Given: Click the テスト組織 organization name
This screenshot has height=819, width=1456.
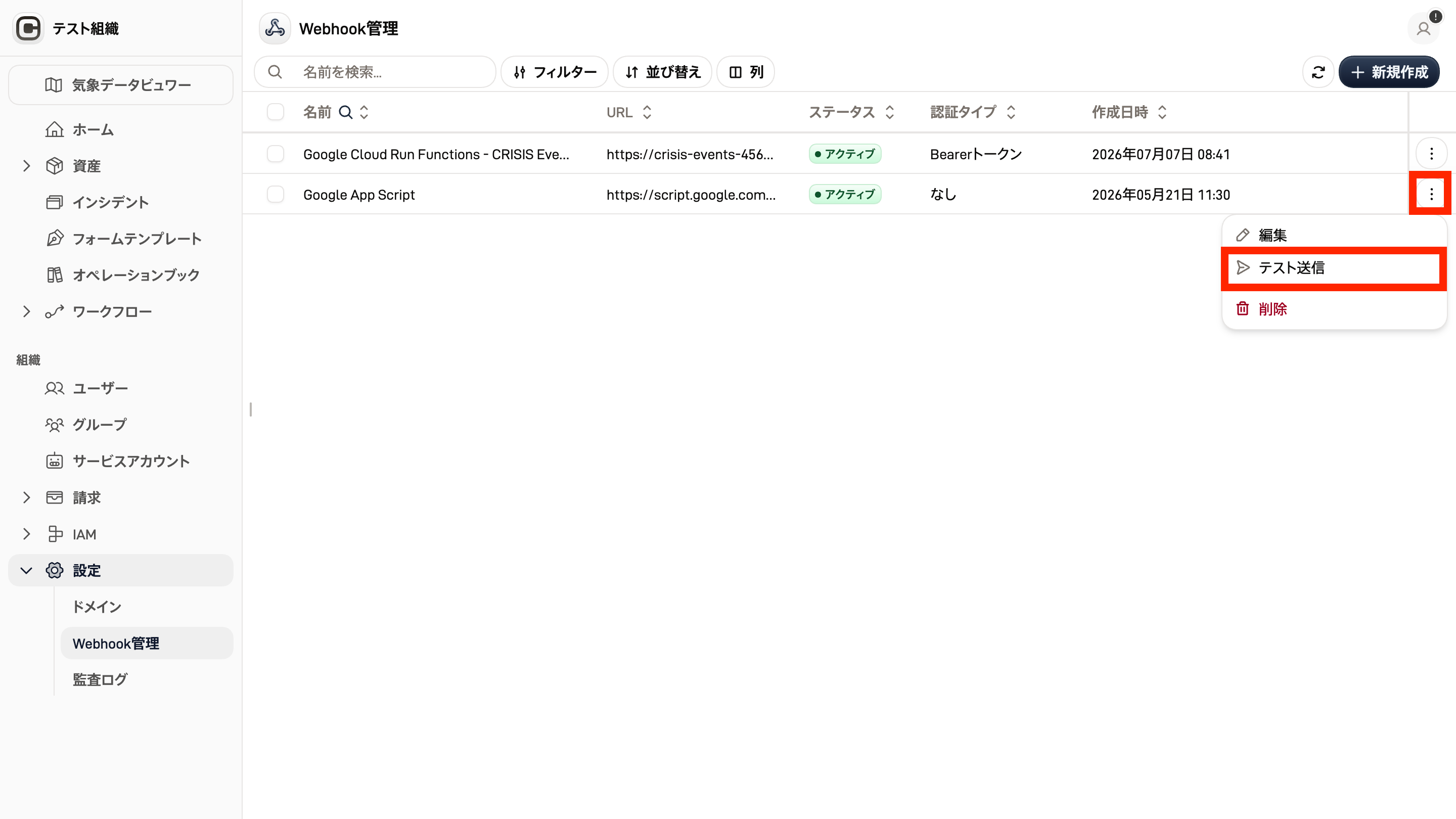Looking at the screenshot, I should point(85,29).
